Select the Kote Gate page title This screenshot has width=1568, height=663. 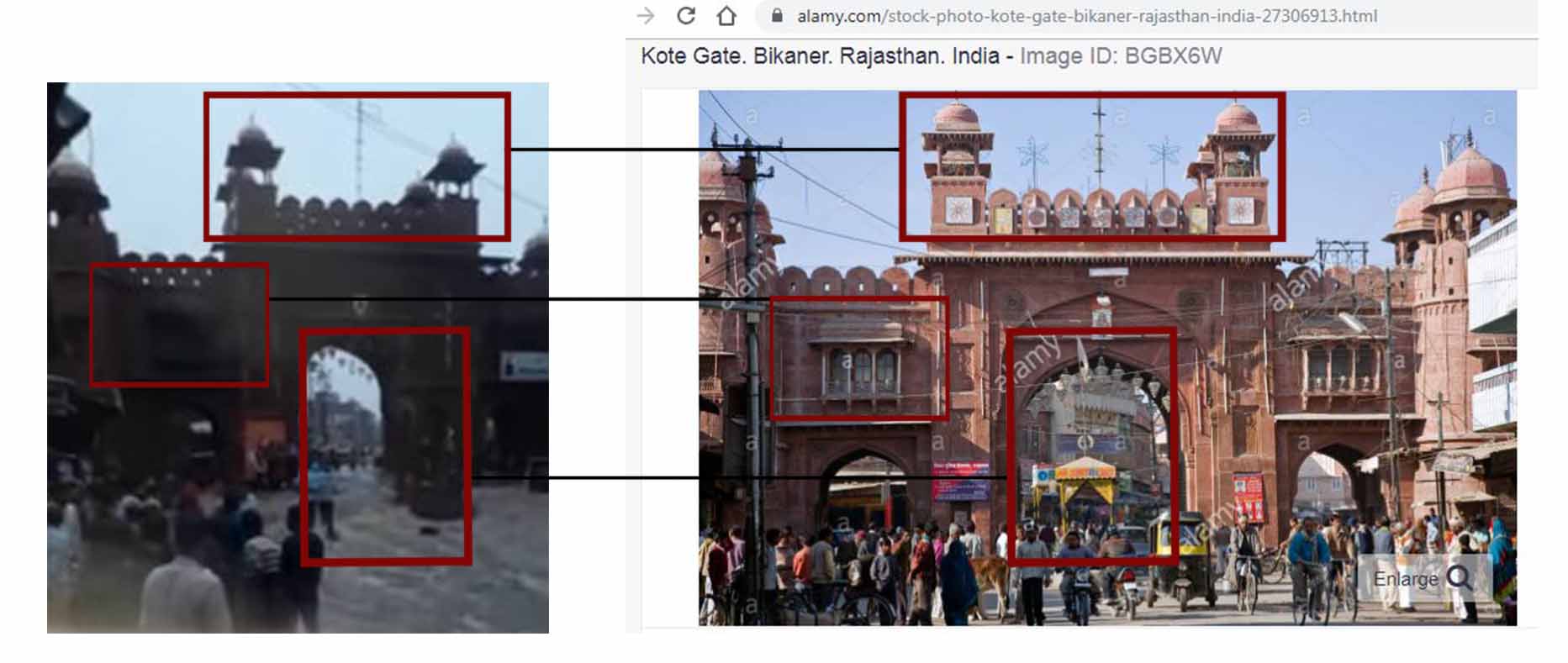pyautogui.click(x=820, y=56)
